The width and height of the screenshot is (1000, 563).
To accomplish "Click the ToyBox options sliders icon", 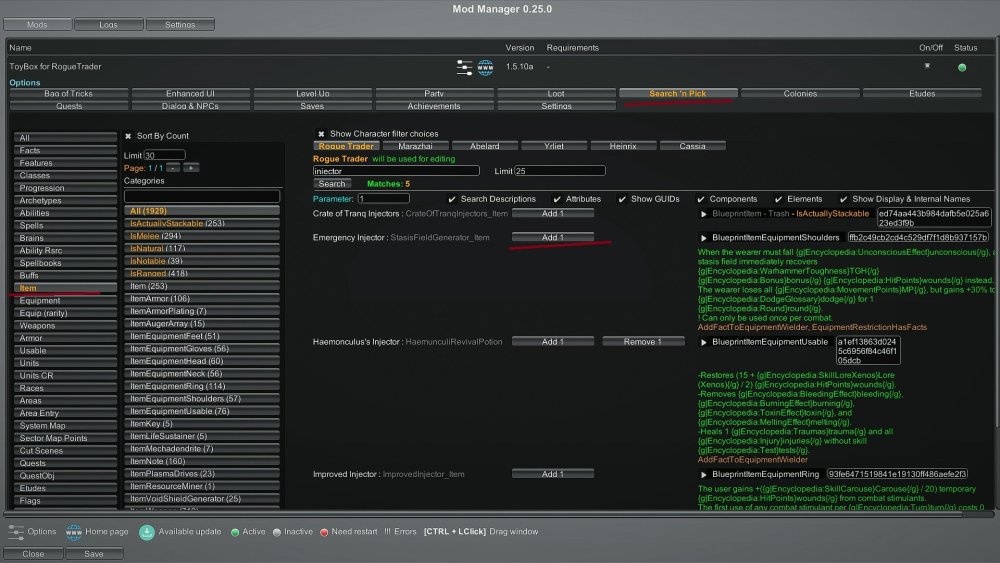I will [464, 67].
